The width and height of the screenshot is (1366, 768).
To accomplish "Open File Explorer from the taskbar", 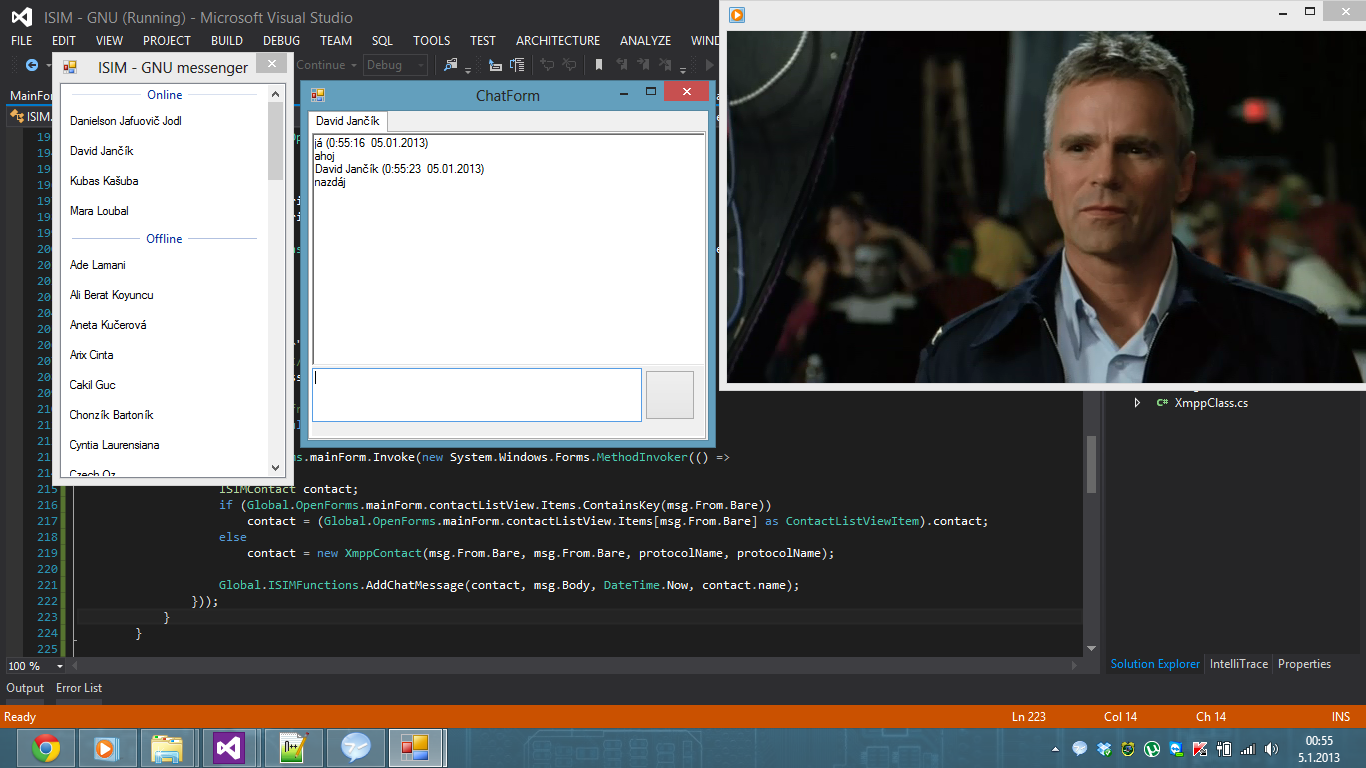I will pyautogui.click(x=167, y=747).
